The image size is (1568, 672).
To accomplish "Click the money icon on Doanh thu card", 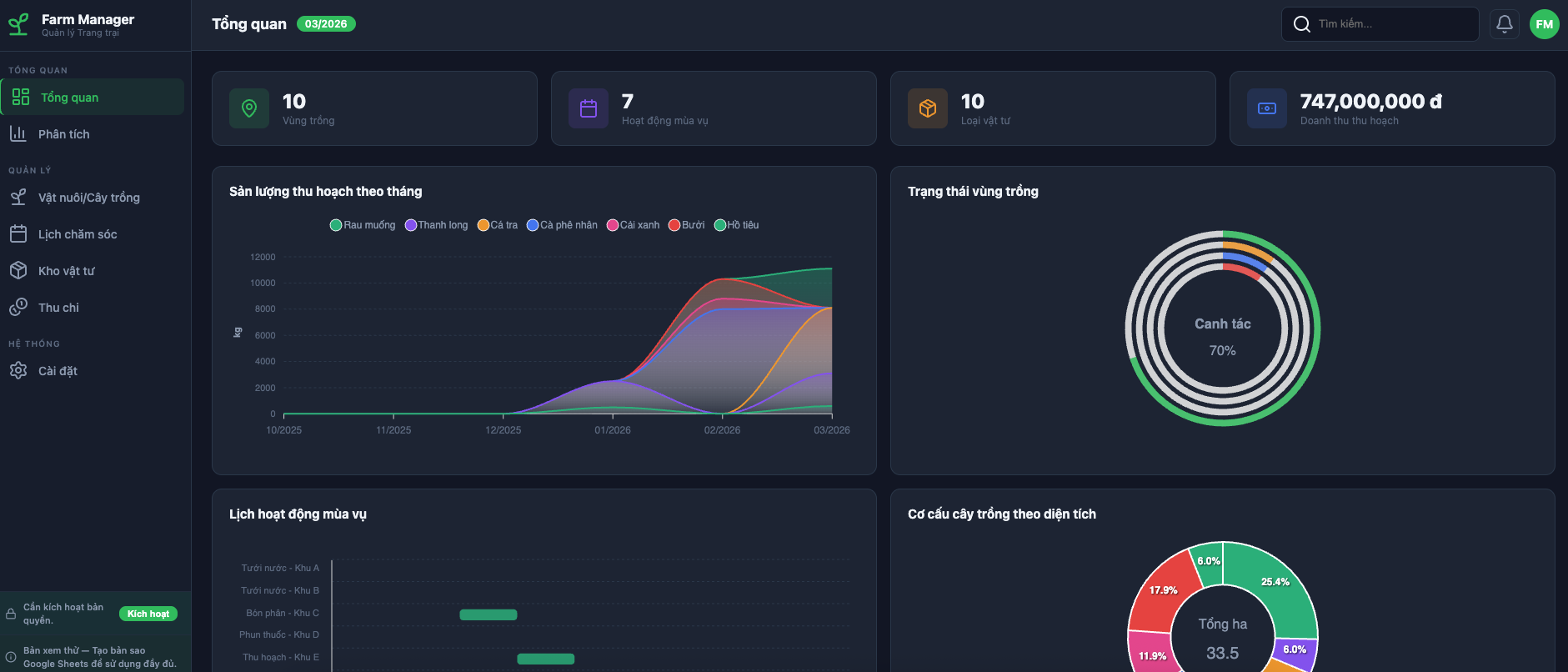I will tap(1267, 108).
